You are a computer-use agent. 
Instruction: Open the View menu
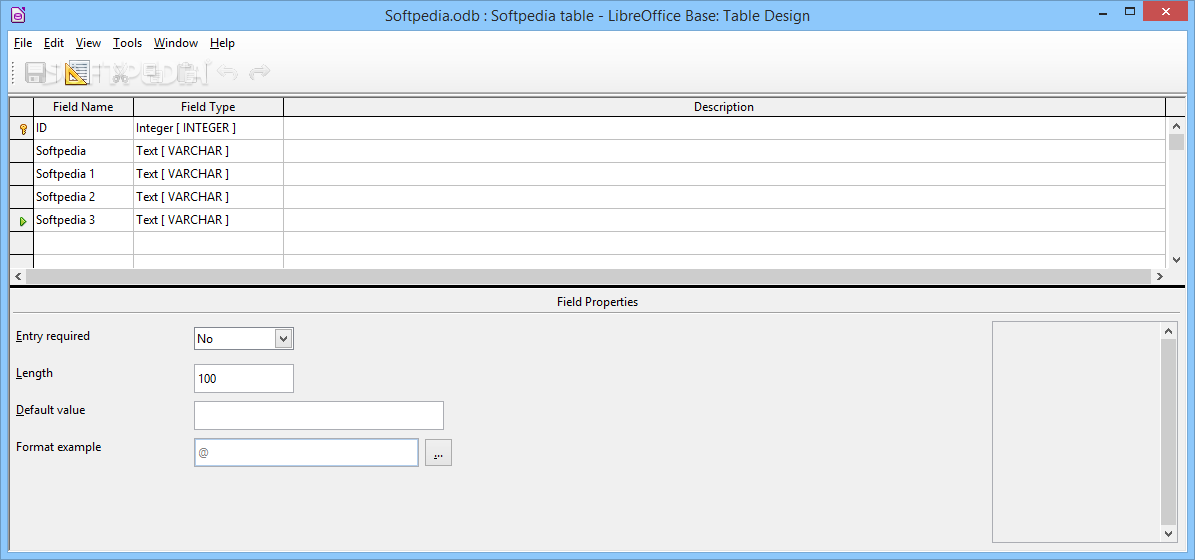coord(88,43)
